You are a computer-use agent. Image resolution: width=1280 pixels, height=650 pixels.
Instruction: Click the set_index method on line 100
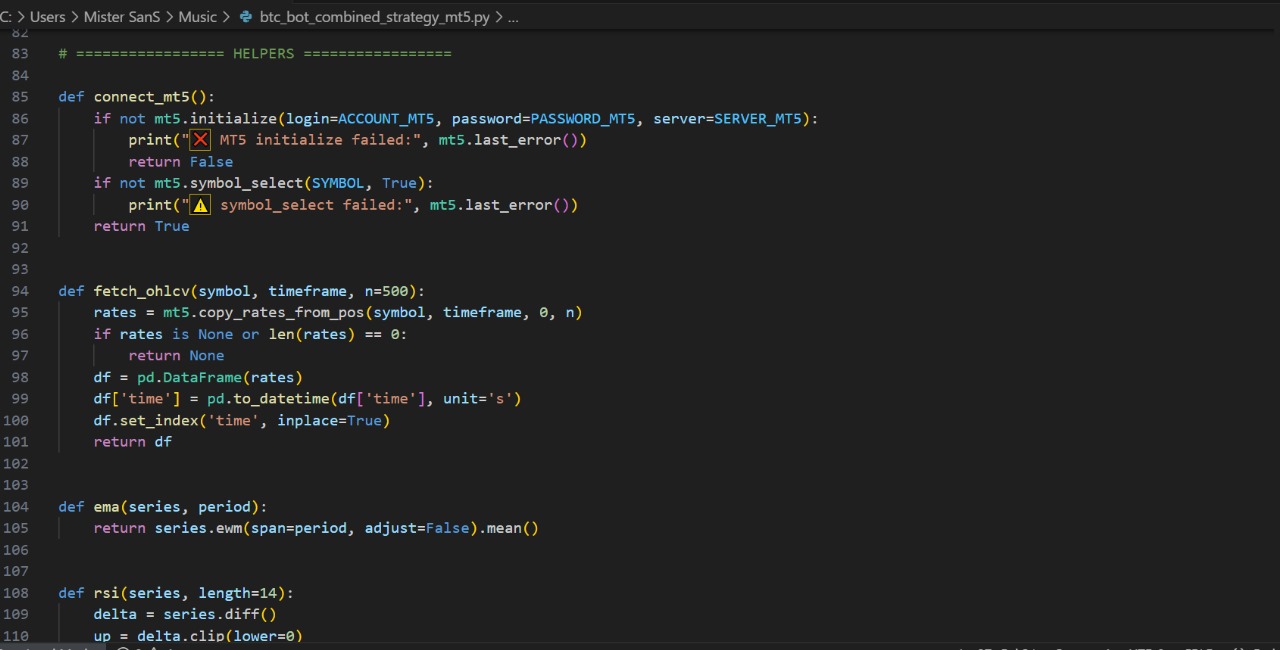point(159,421)
